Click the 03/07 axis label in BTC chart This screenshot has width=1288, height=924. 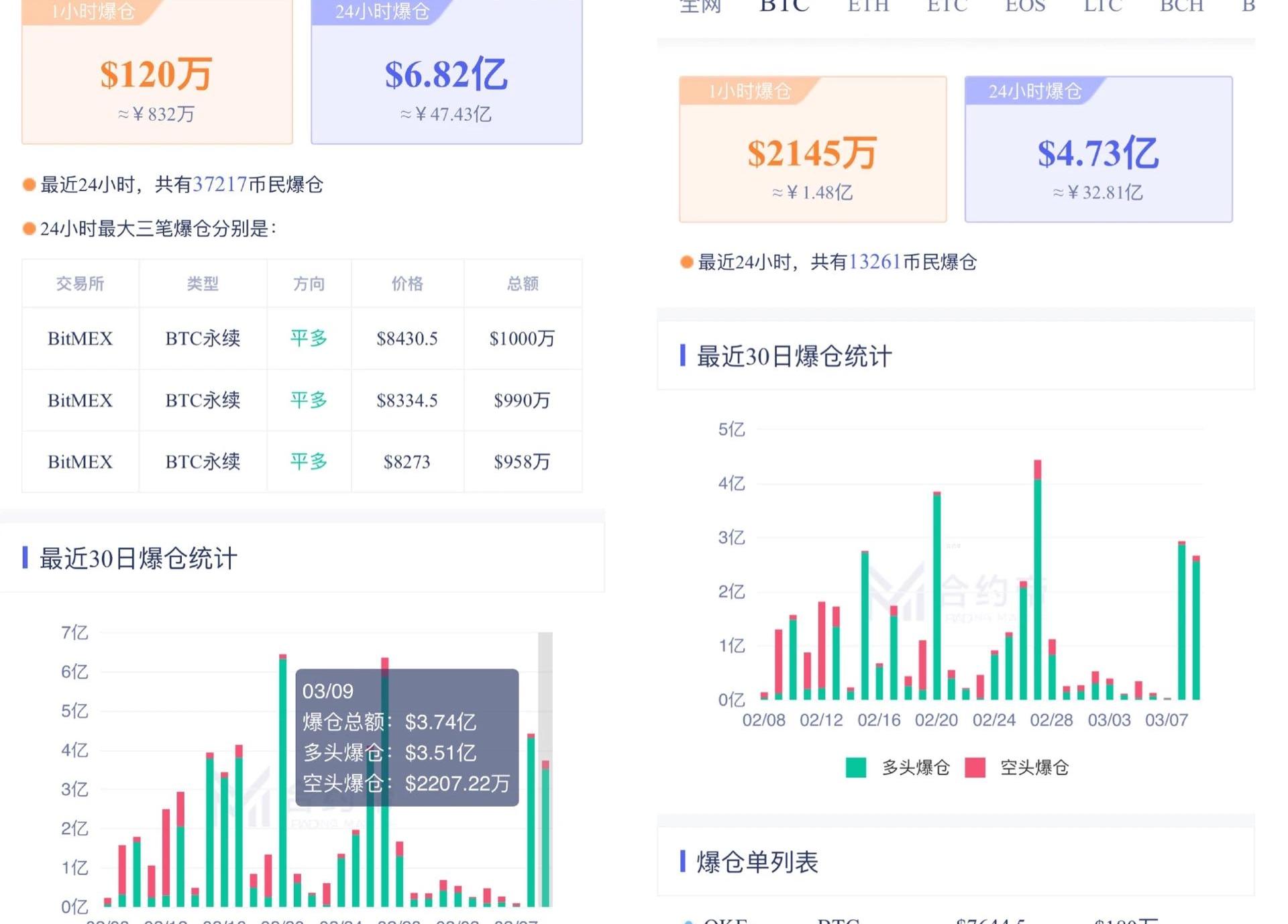tap(1167, 720)
